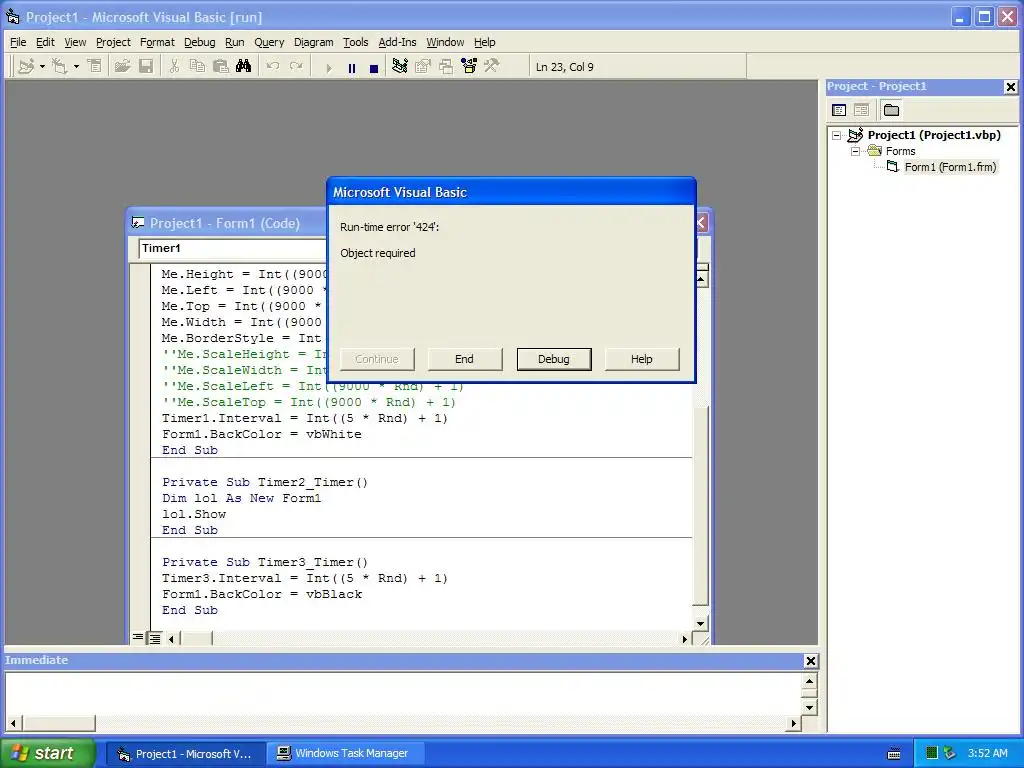Toggle Folders view in Project panel
This screenshot has width=1024, height=768.
click(x=891, y=110)
